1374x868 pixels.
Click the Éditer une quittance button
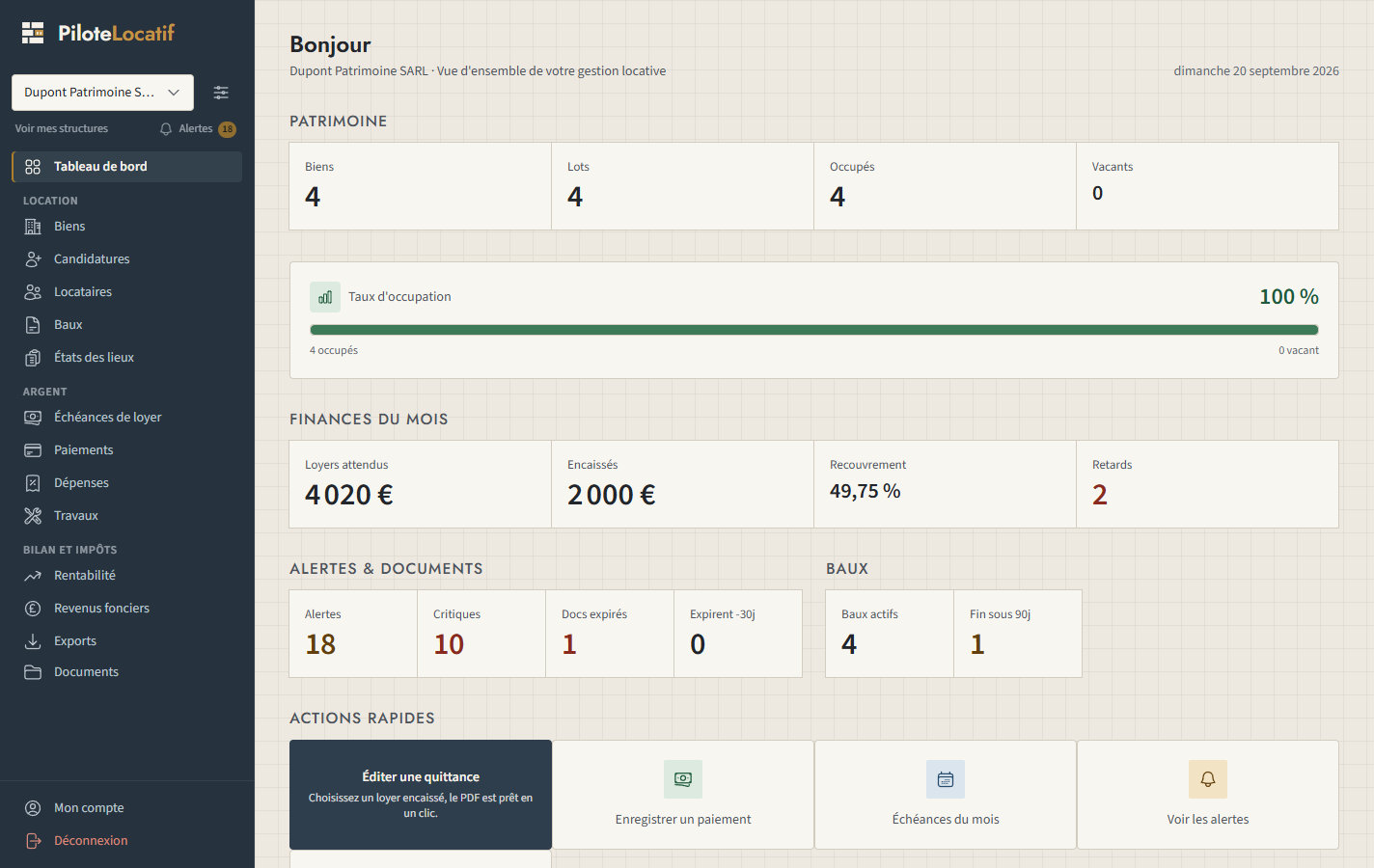(421, 795)
